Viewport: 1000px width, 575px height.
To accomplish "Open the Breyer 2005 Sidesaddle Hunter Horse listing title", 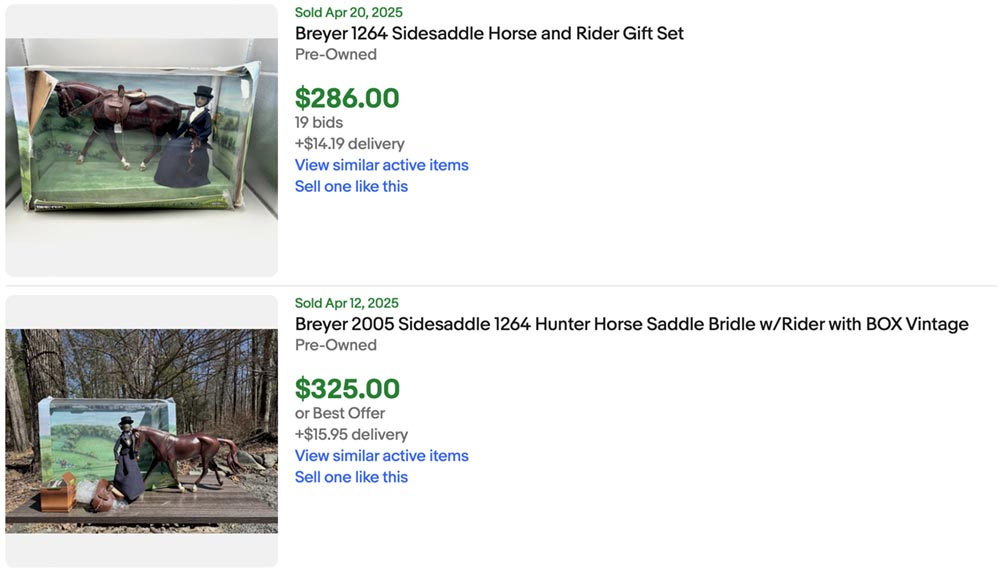I will coord(631,324).
